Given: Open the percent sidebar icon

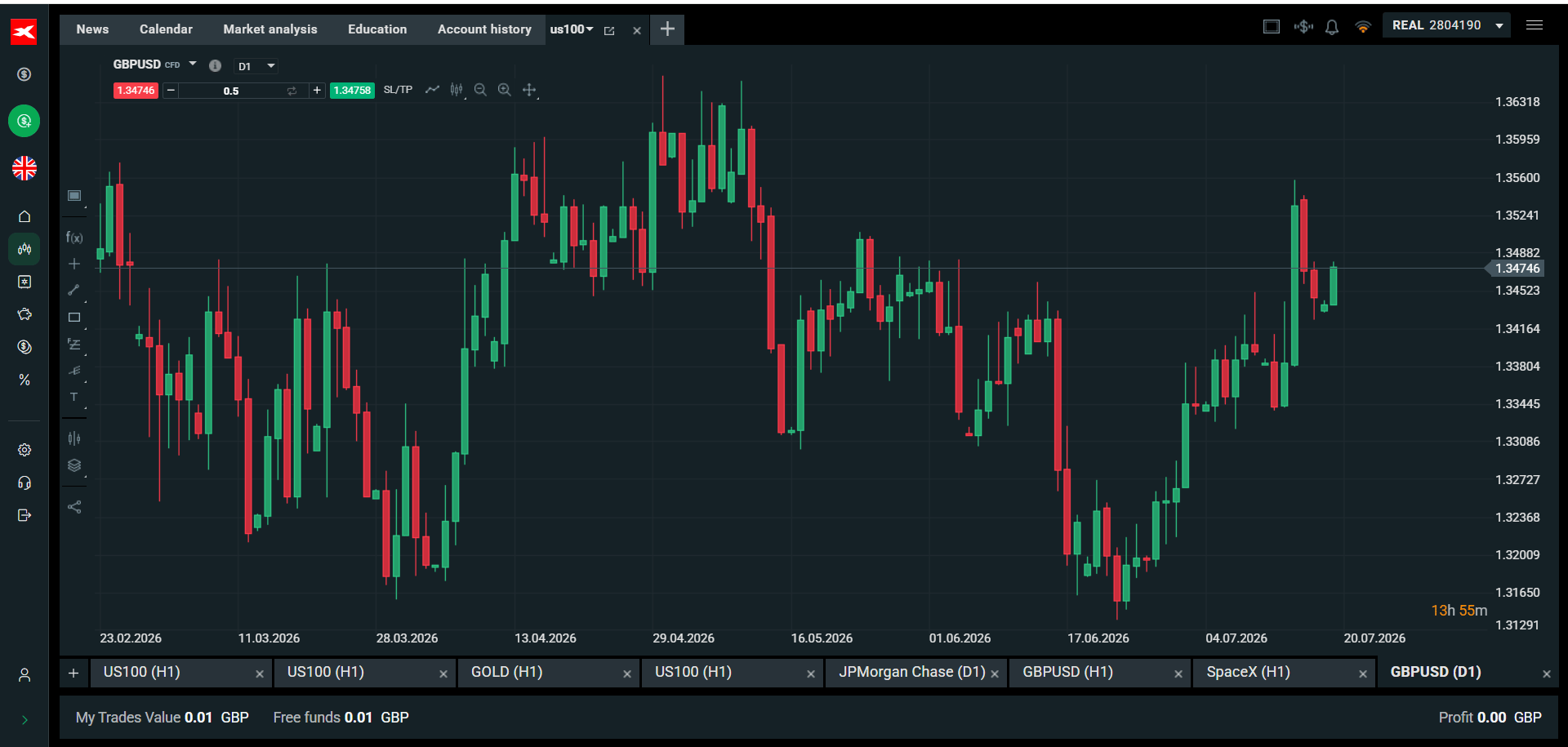Looking at the screenshot, I should pos(24,380).
